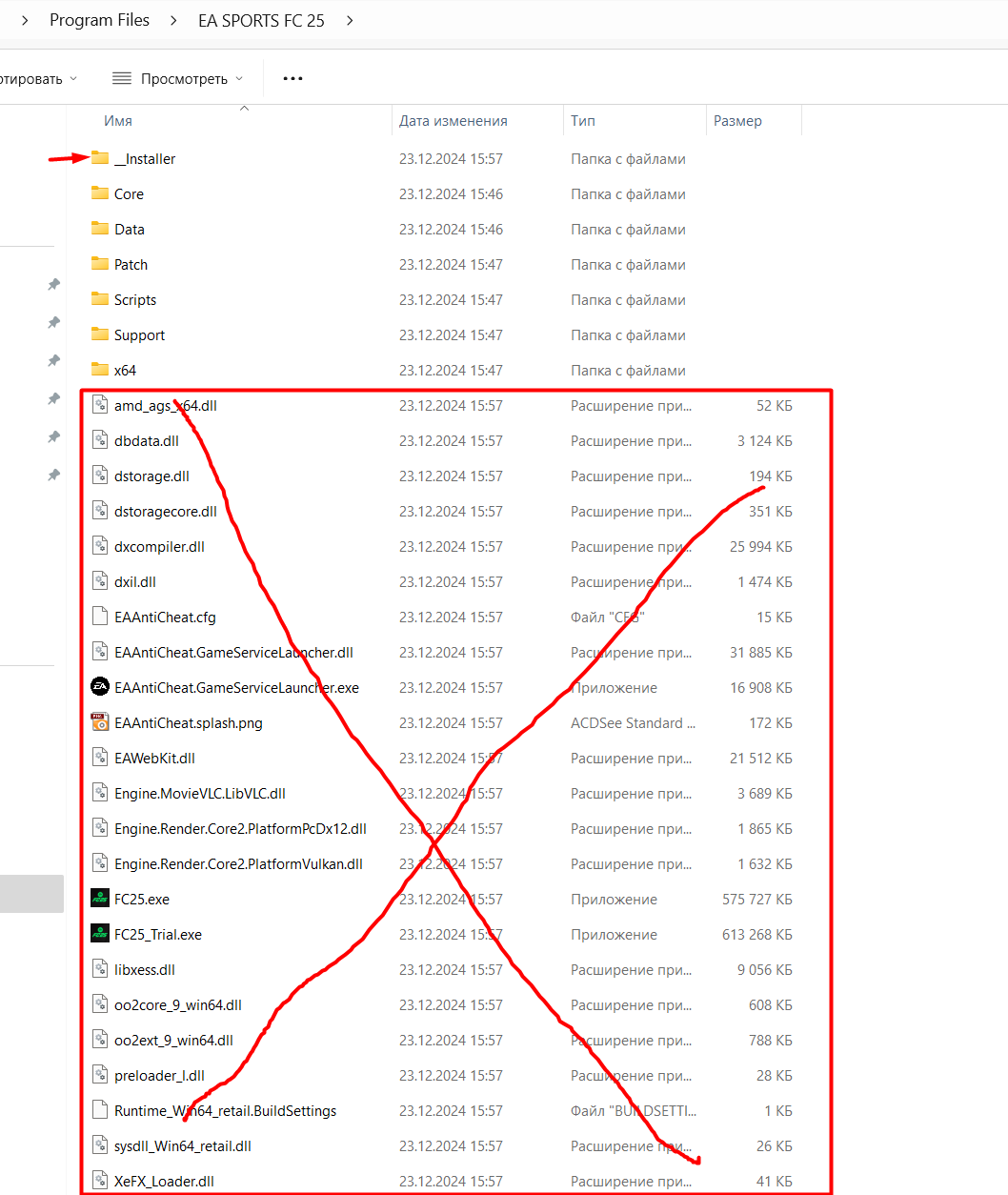Click the __Installer folder icon
The width and height of the screenshot is (1008, 1195).
[x=100, y=158]
